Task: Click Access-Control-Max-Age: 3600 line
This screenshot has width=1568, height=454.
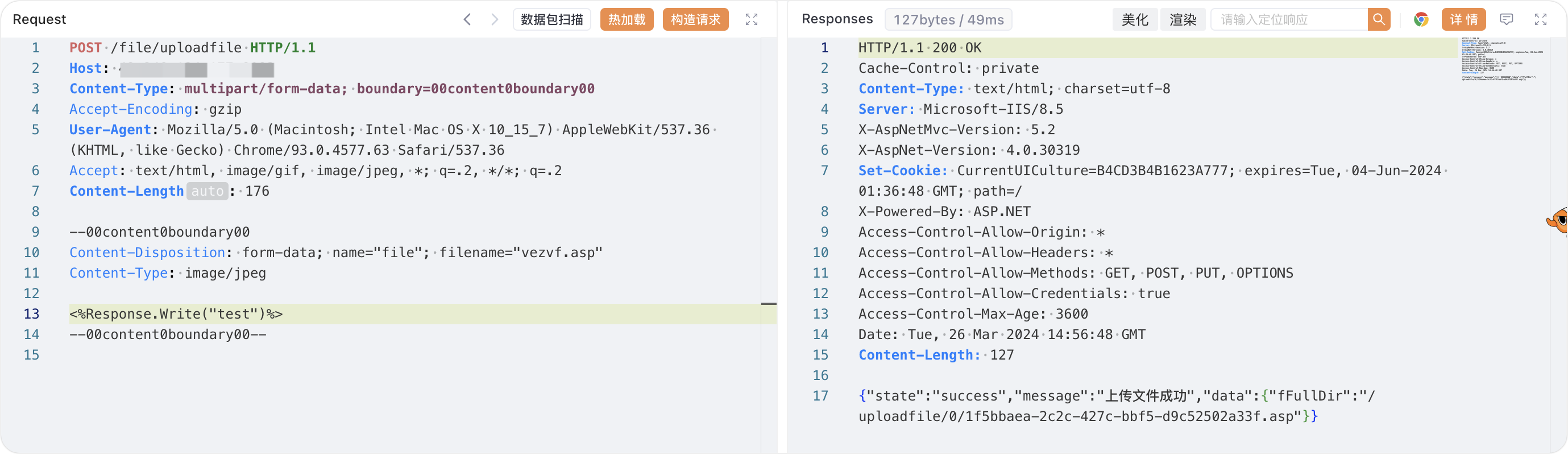Action: [973, 315]
